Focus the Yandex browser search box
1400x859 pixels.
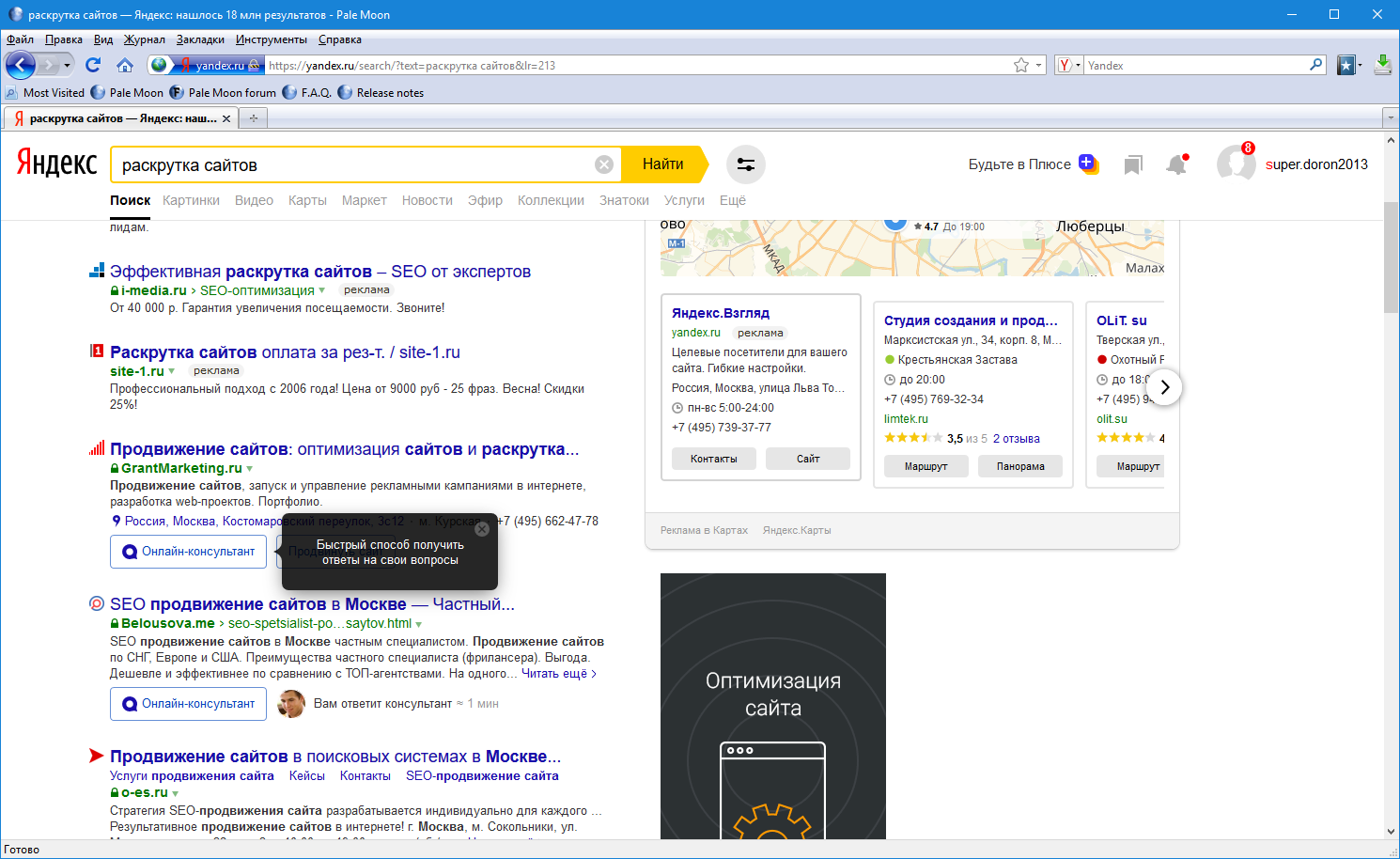[x=1196, y=65]
